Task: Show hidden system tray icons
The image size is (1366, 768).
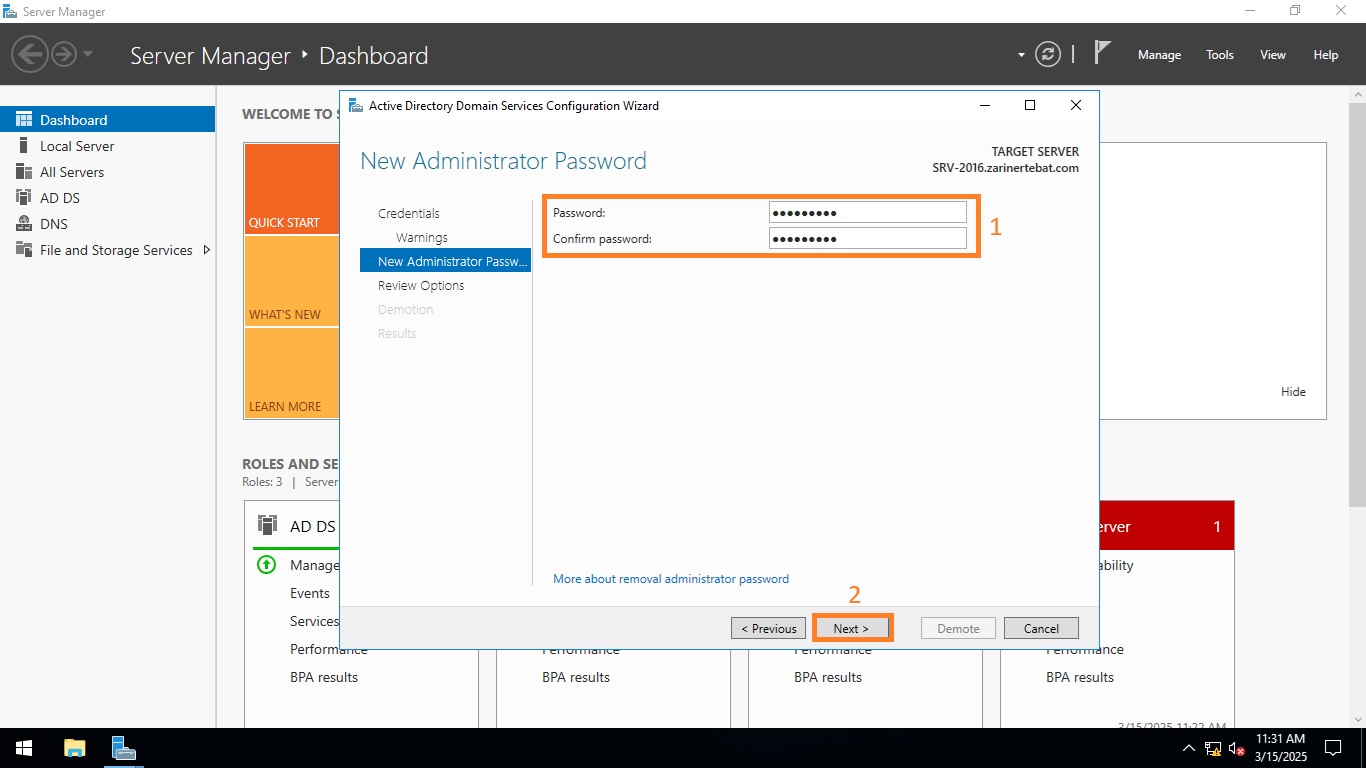Action: point(1188,748)
